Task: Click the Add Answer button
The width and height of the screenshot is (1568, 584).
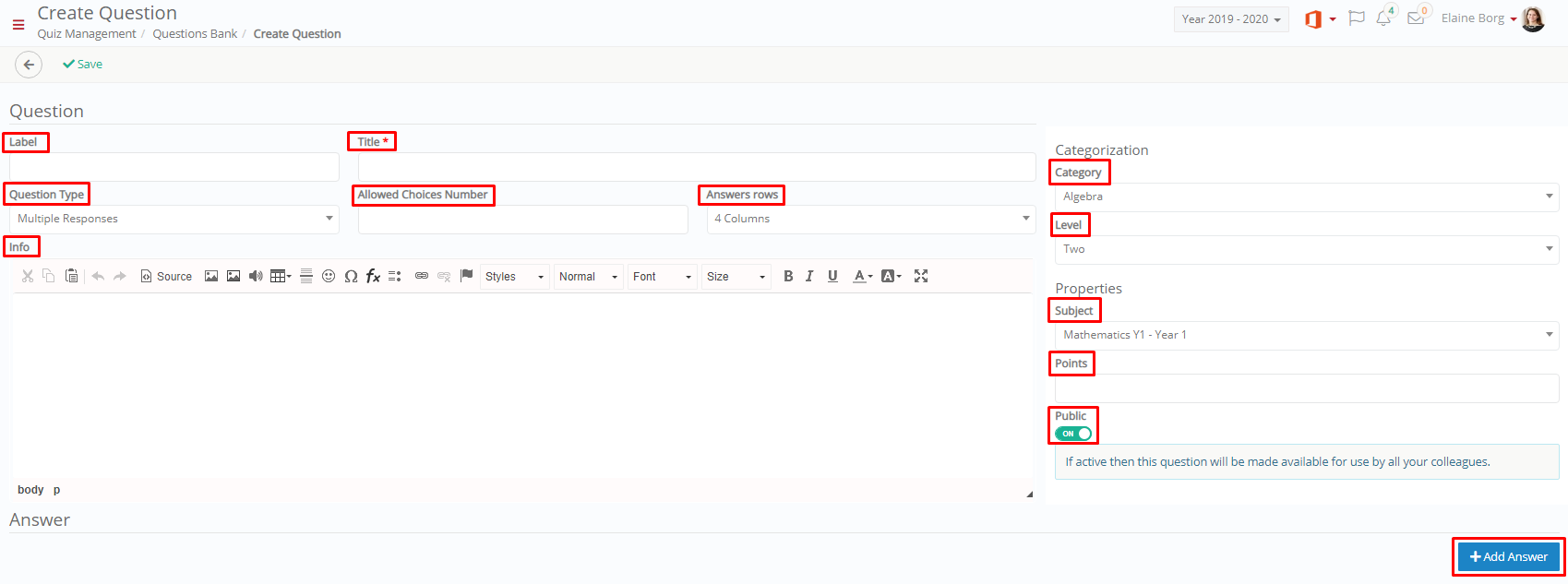Action: 1509,556
